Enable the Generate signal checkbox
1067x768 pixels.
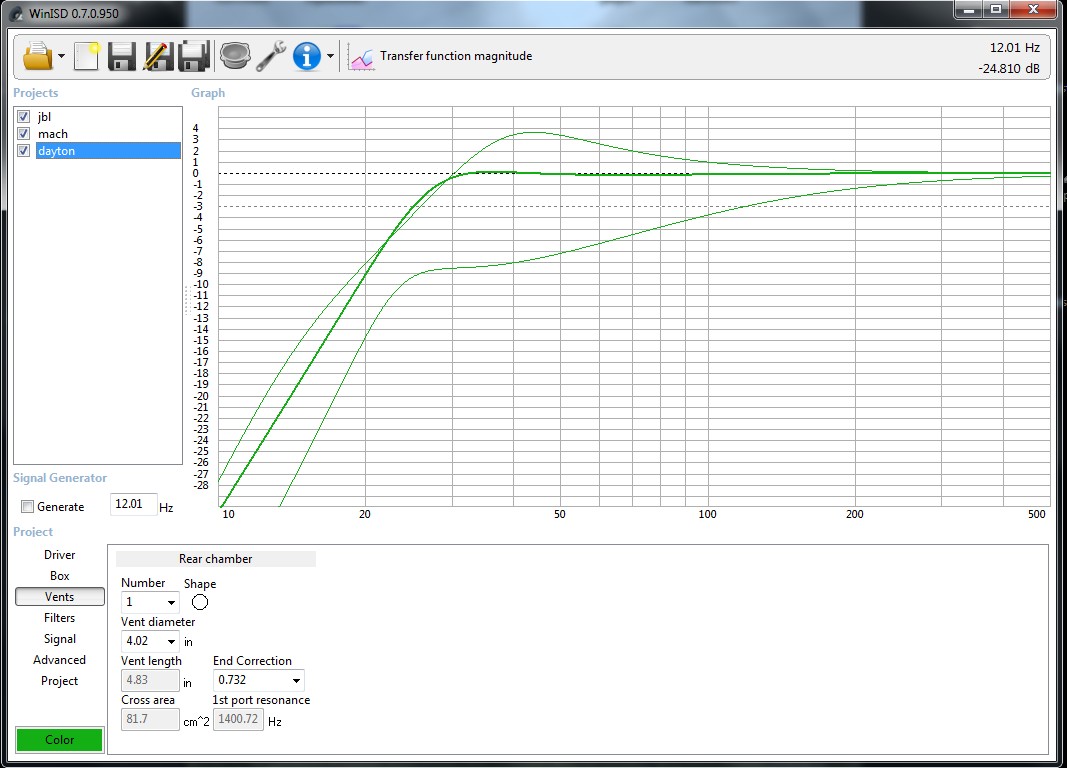[x=27, y=507]
